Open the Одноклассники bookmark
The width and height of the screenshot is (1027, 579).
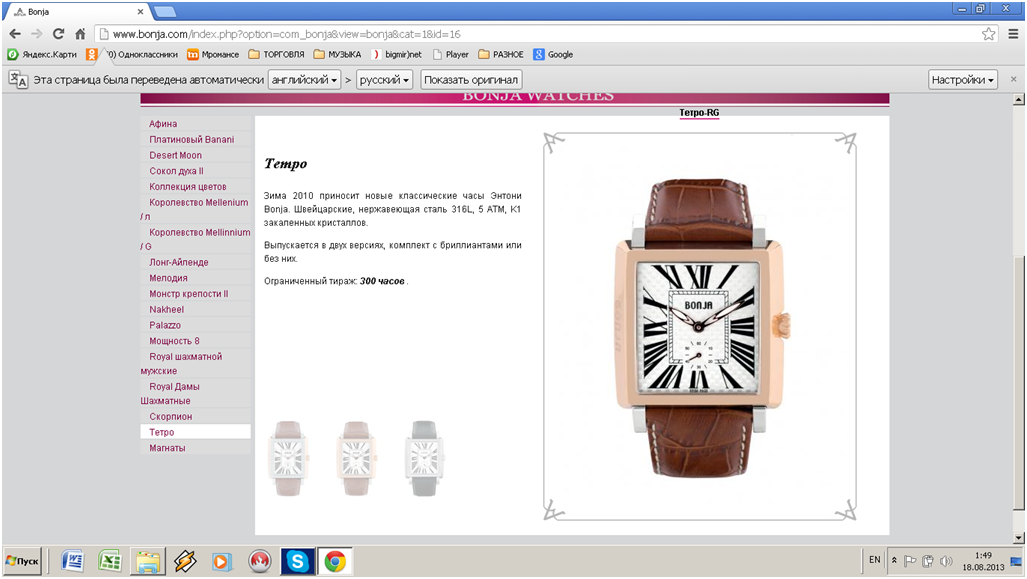pos(132,54)
